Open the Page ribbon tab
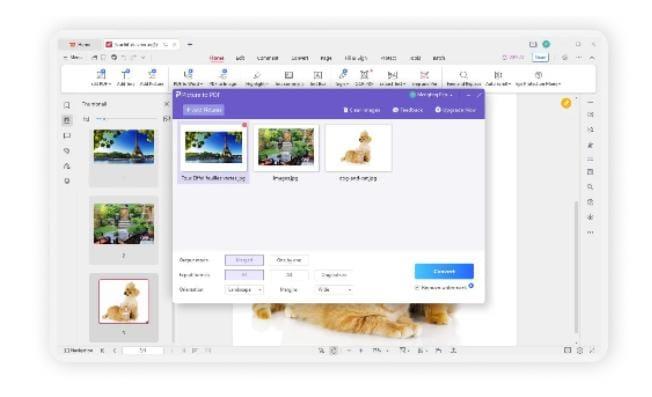 point(326,58)
